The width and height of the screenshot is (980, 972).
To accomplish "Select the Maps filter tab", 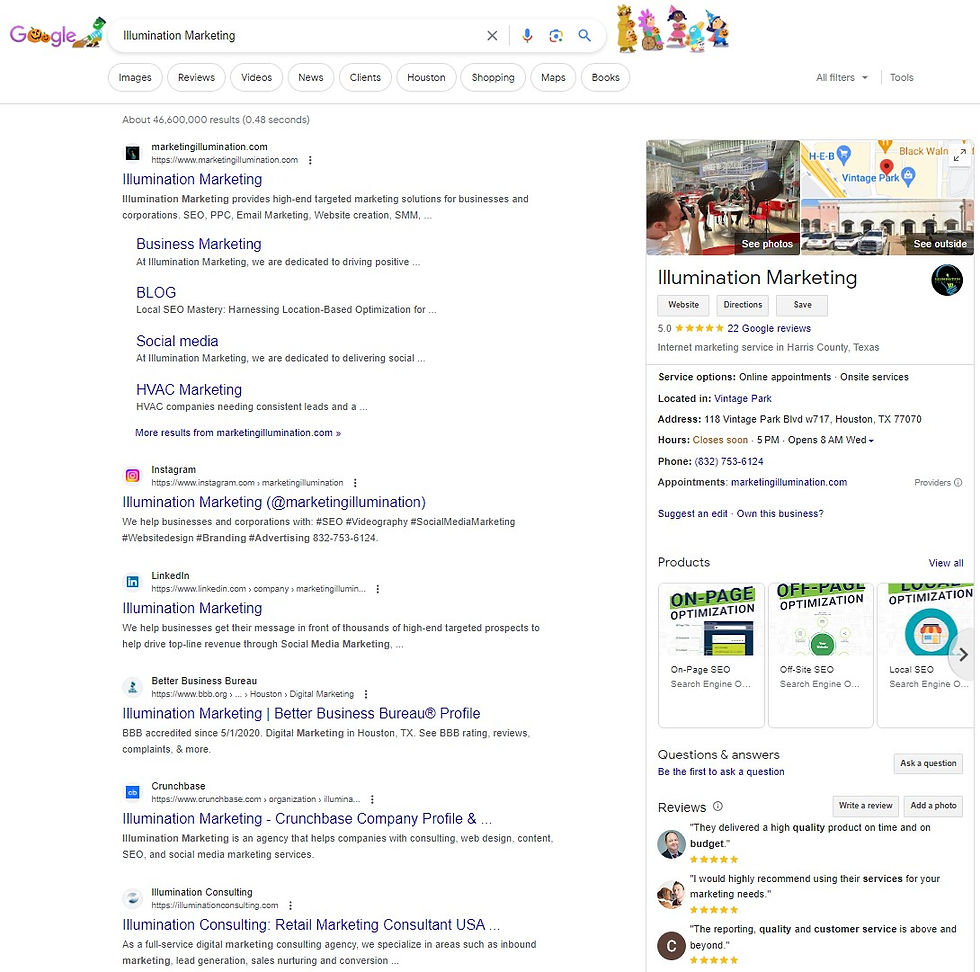I will tap(553, 78).
